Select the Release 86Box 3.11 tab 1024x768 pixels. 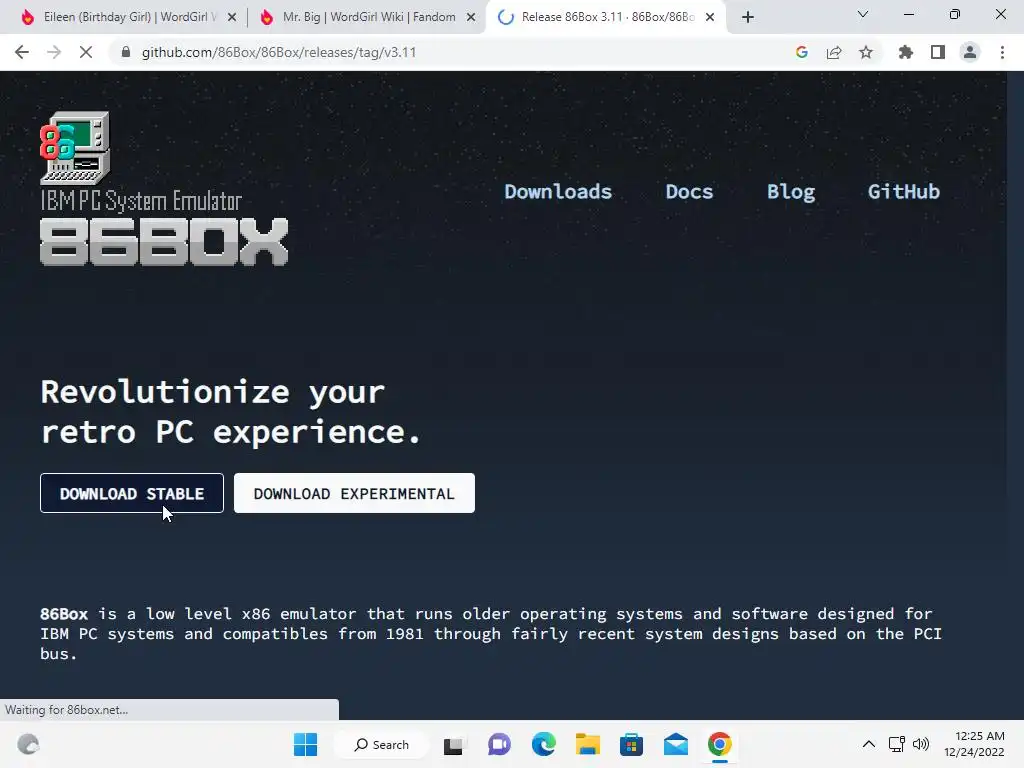click(607, 17)
